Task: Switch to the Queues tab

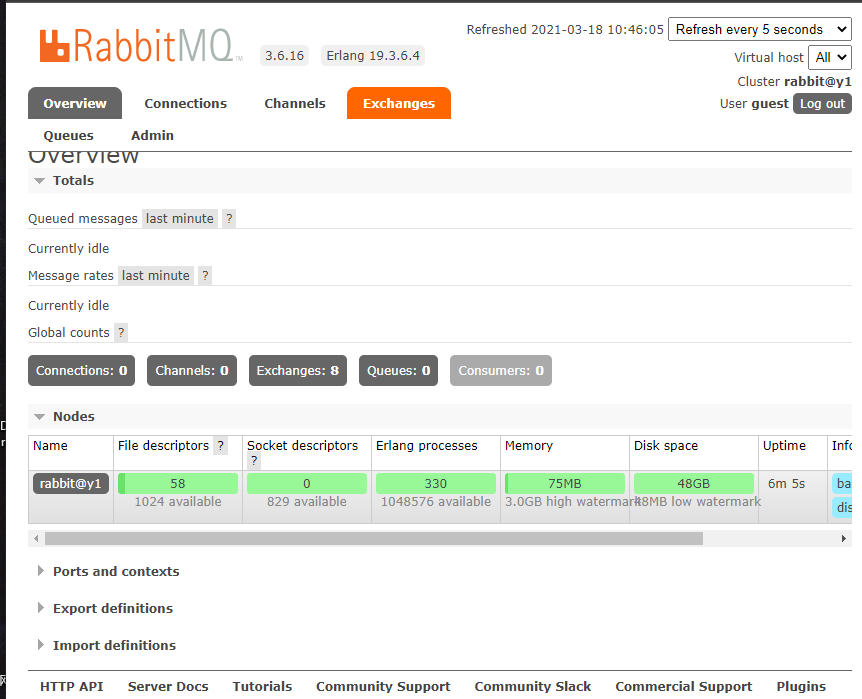Action: [69, 135]
